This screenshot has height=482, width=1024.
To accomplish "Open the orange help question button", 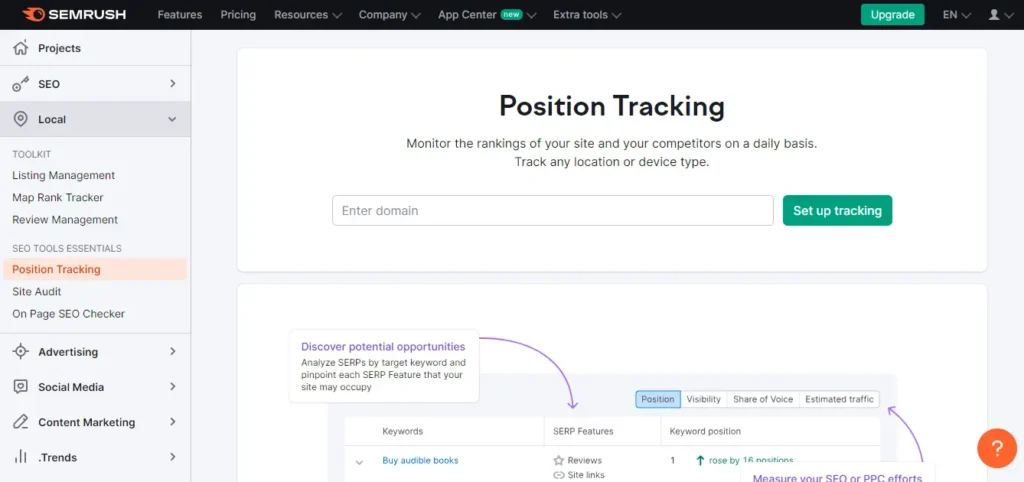I will [997, 448].
